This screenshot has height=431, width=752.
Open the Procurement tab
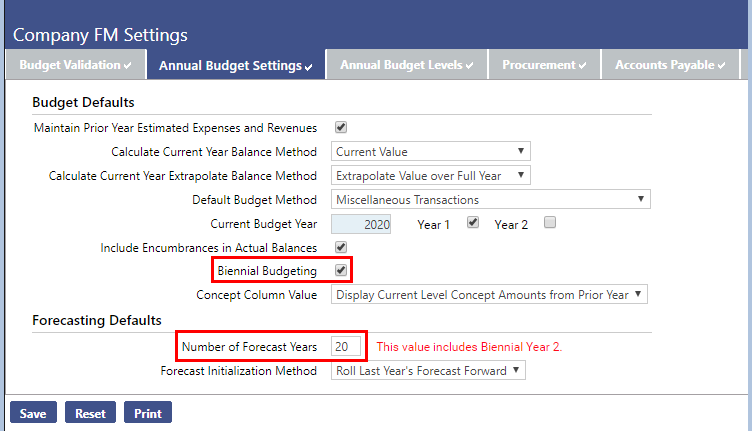544,65
